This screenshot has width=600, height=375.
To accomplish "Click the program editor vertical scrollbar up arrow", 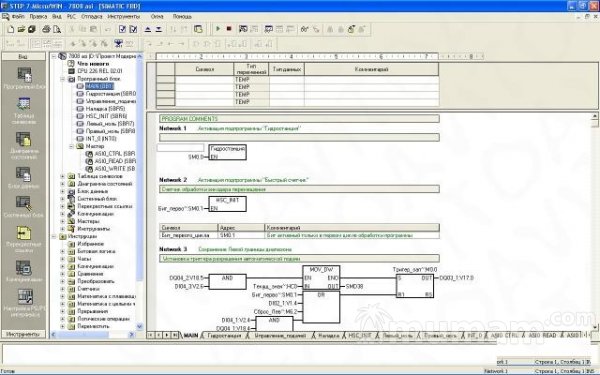I will pyautogui.click(x=595, y=116).
